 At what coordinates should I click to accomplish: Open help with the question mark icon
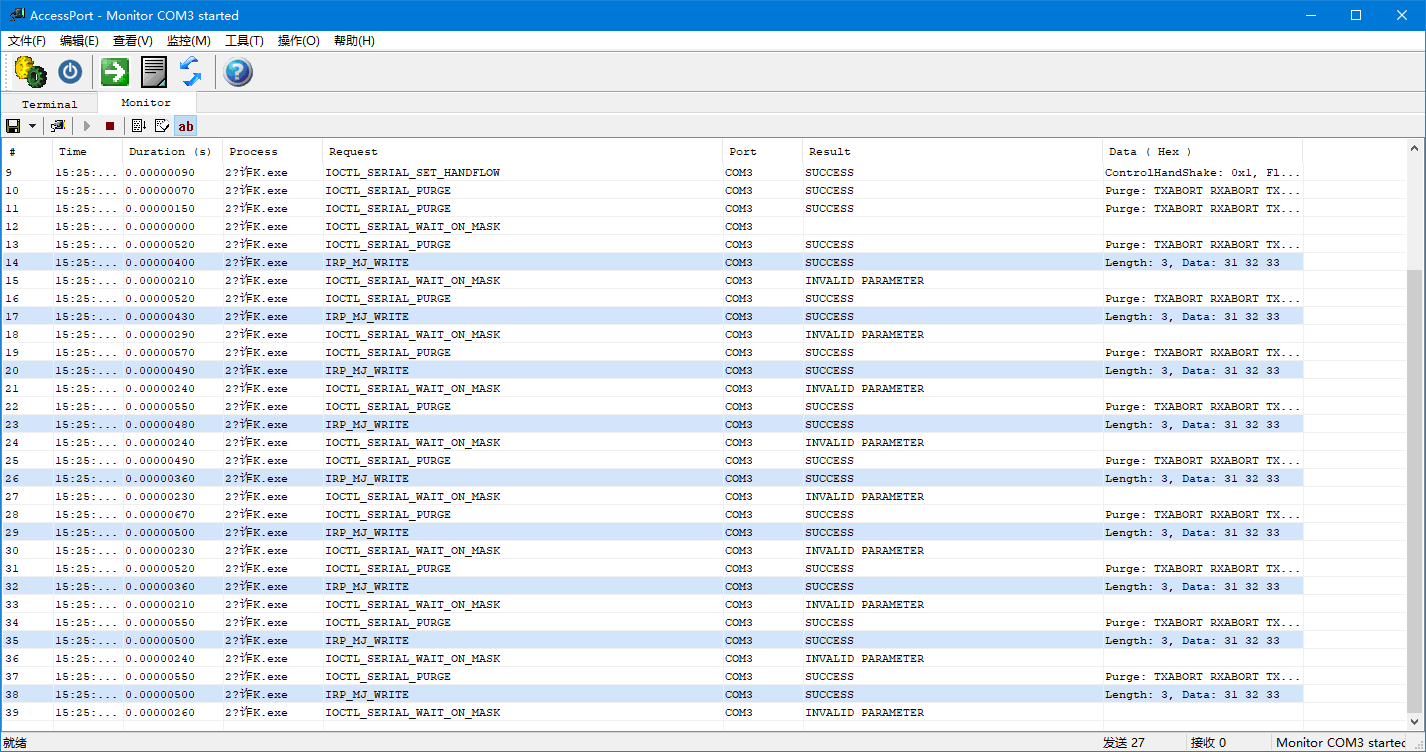point(238,72)
